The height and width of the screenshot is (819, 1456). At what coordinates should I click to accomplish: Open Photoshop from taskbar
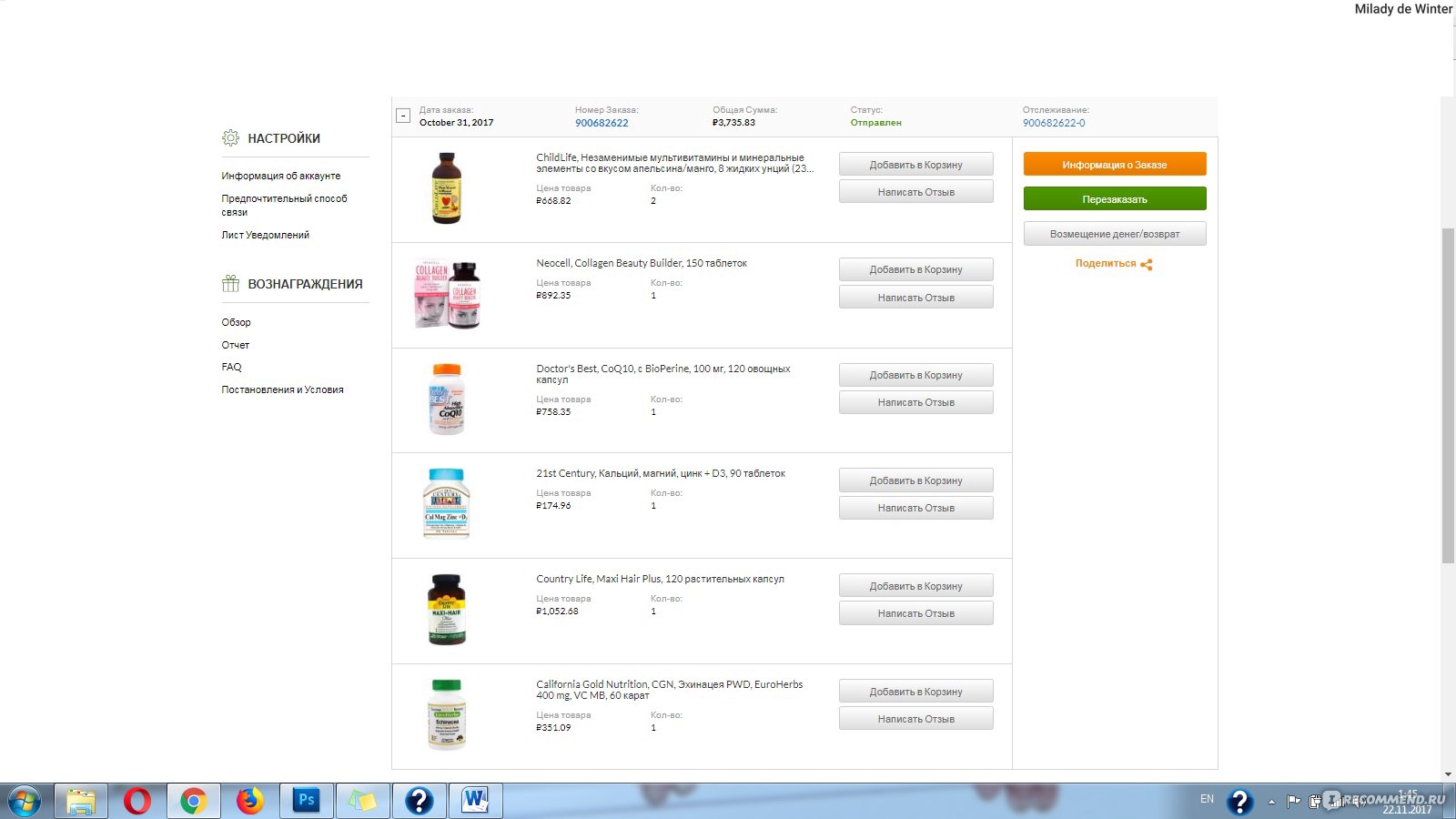click(x=306, y=802)
